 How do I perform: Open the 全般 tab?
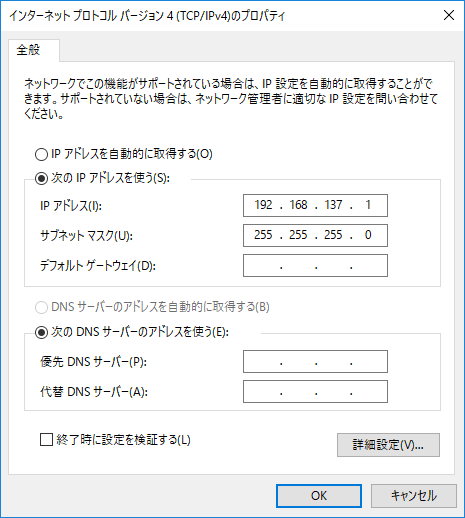click(x=29, y=50)
